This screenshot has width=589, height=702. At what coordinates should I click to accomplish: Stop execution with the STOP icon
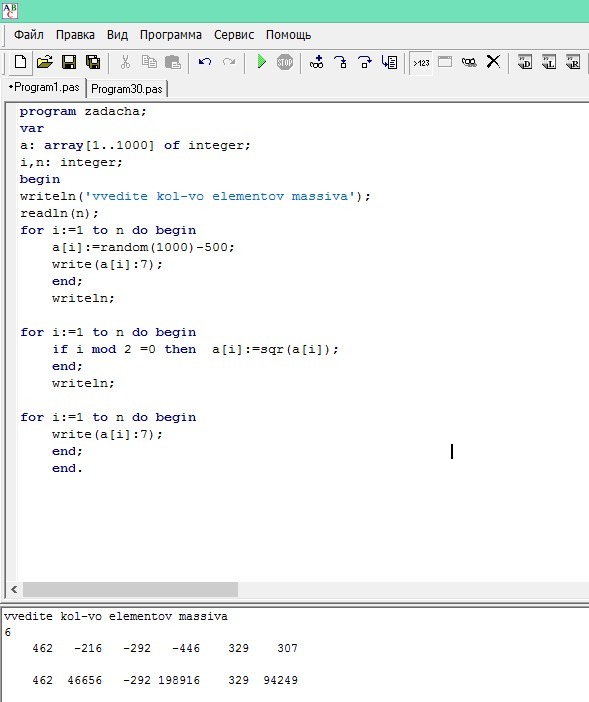(x=285, y=62)
